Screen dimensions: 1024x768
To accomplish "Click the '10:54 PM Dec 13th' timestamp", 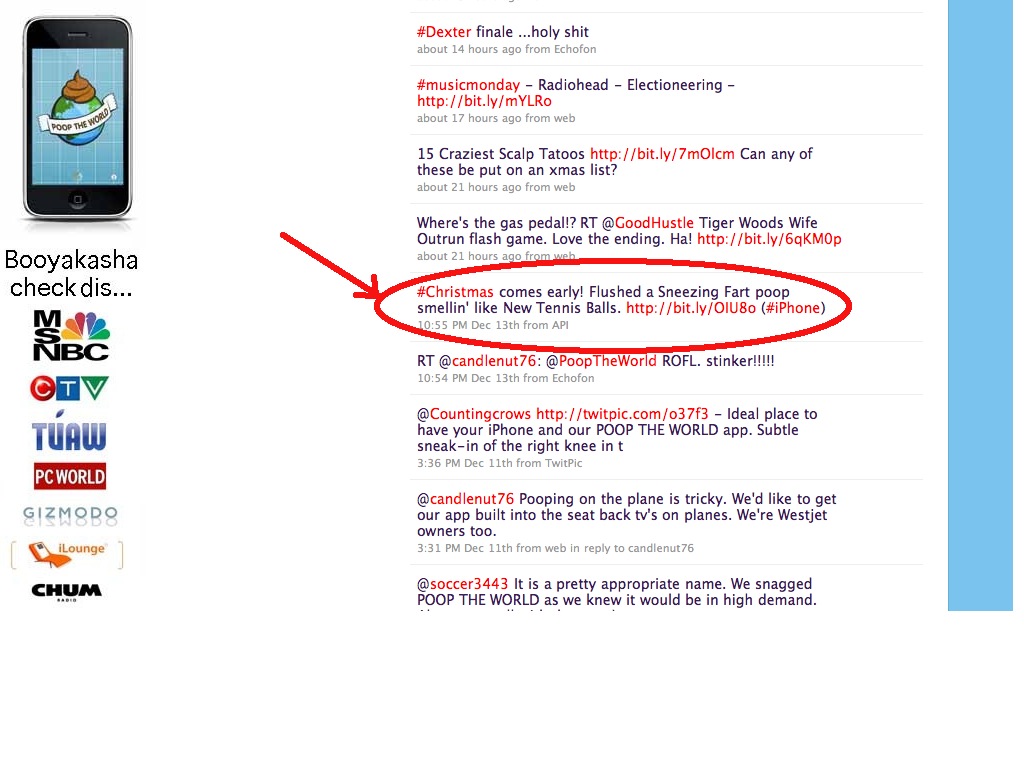I will (468, 378).
